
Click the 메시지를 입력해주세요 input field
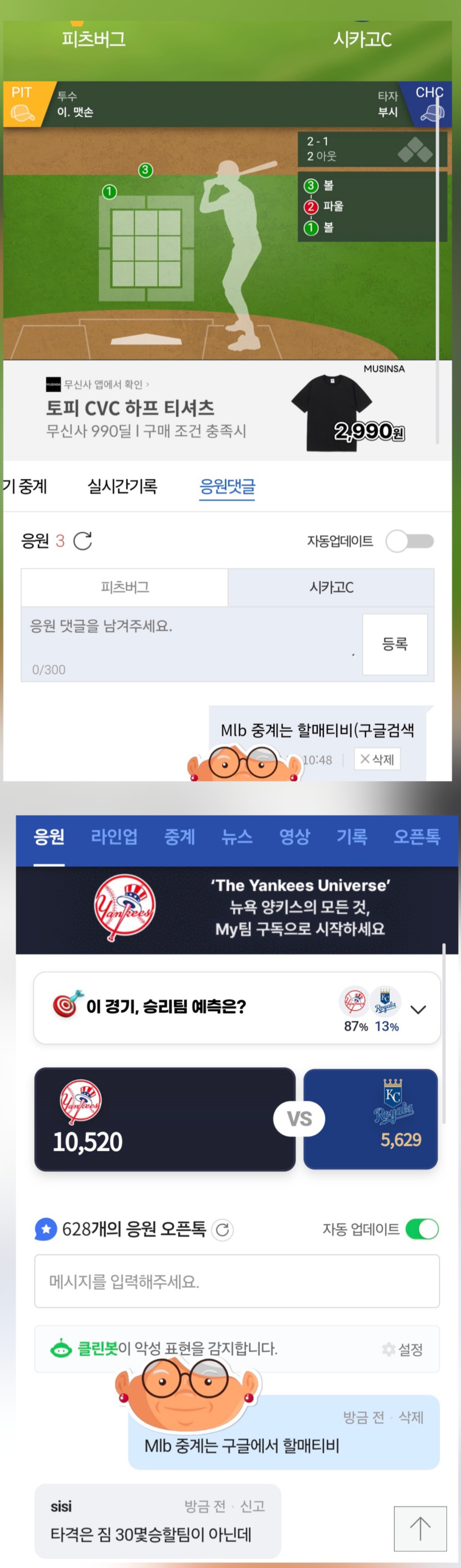[x=236, y=1281]
